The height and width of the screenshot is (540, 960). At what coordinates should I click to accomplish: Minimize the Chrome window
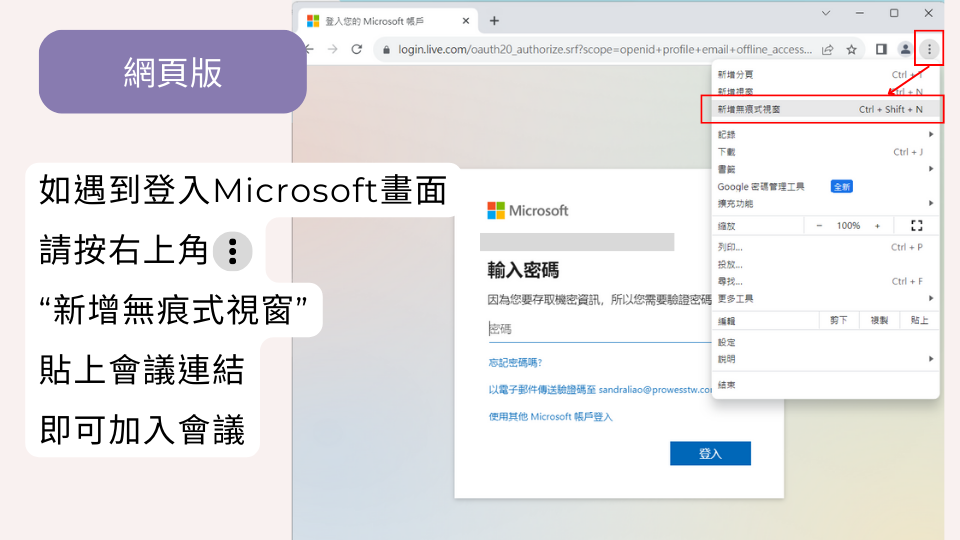[860, 13]
